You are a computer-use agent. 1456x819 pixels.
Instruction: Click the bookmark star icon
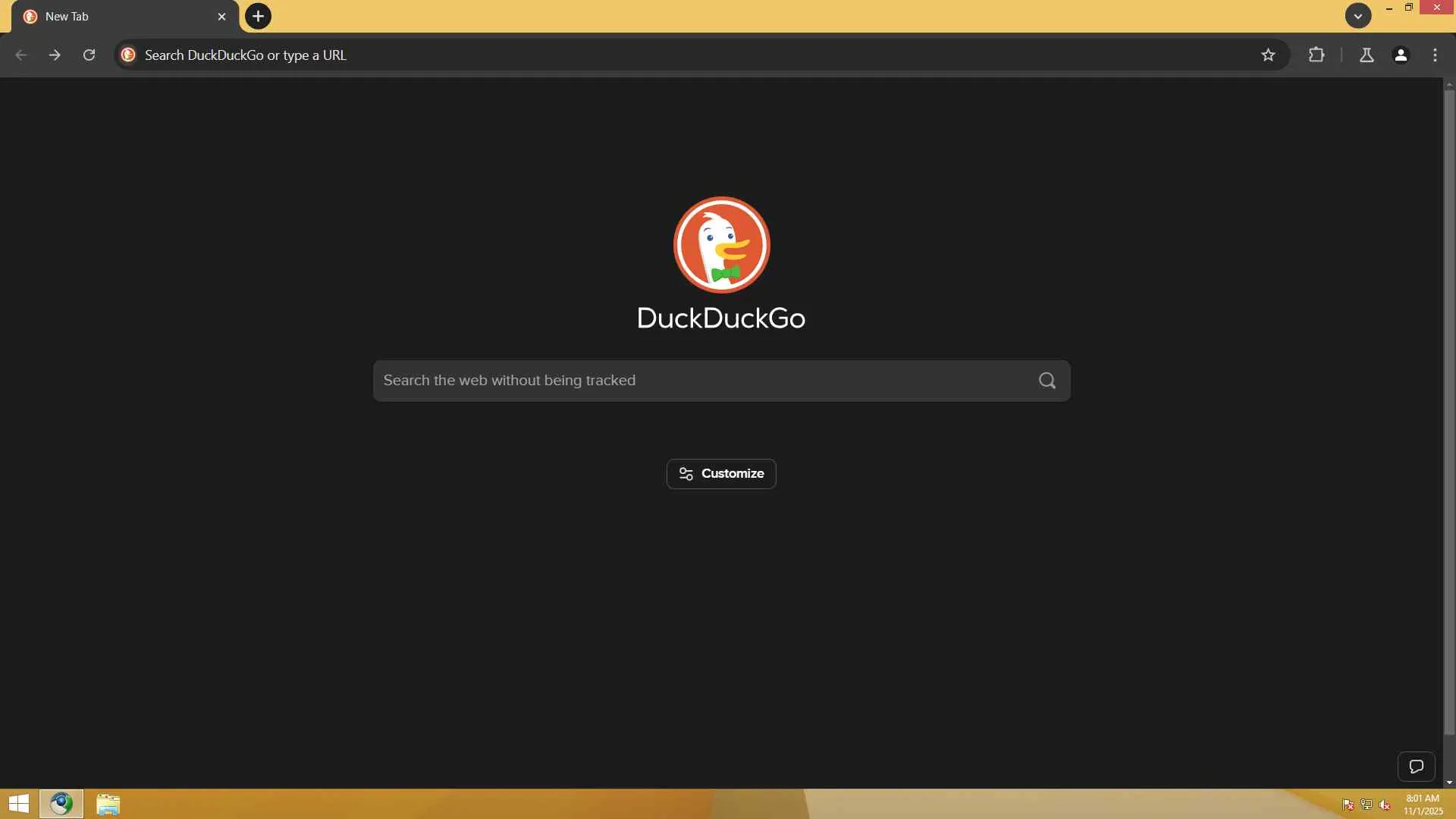1268,55
